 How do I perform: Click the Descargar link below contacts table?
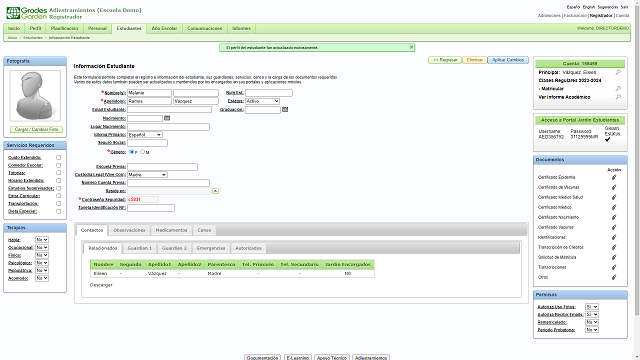[101, 285]
